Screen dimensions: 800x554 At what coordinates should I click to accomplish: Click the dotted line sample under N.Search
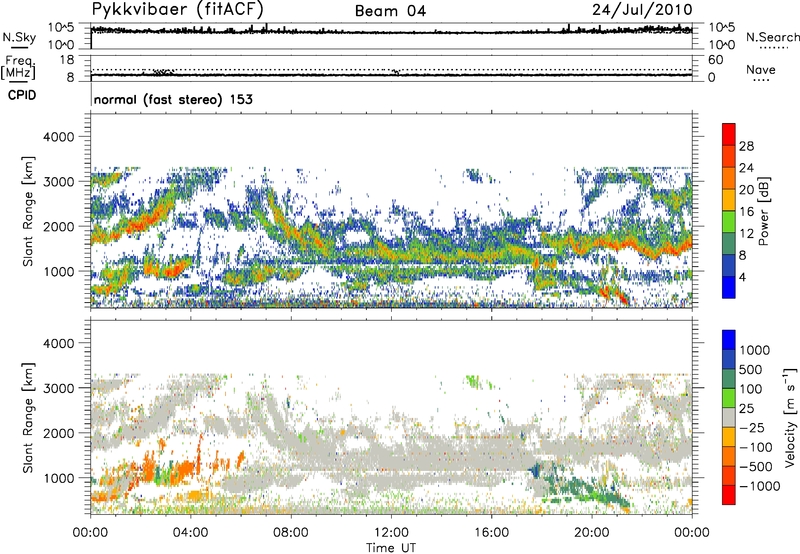tap(774, 48)
